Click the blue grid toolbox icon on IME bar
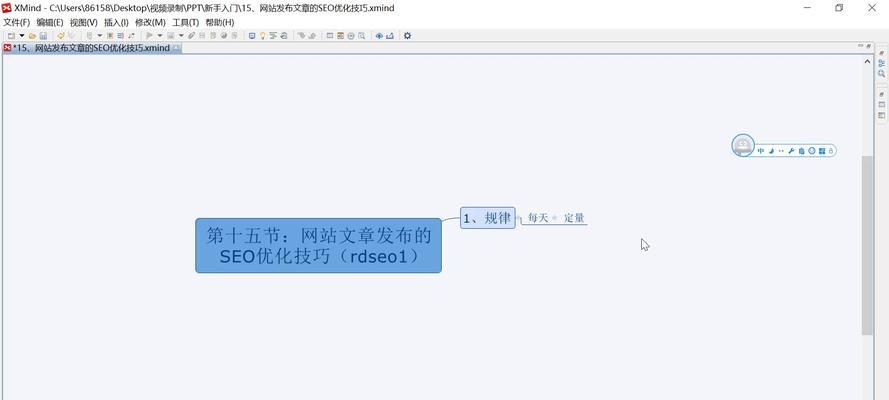The height and width of the screenshot is (400, 889). point(822,151)
